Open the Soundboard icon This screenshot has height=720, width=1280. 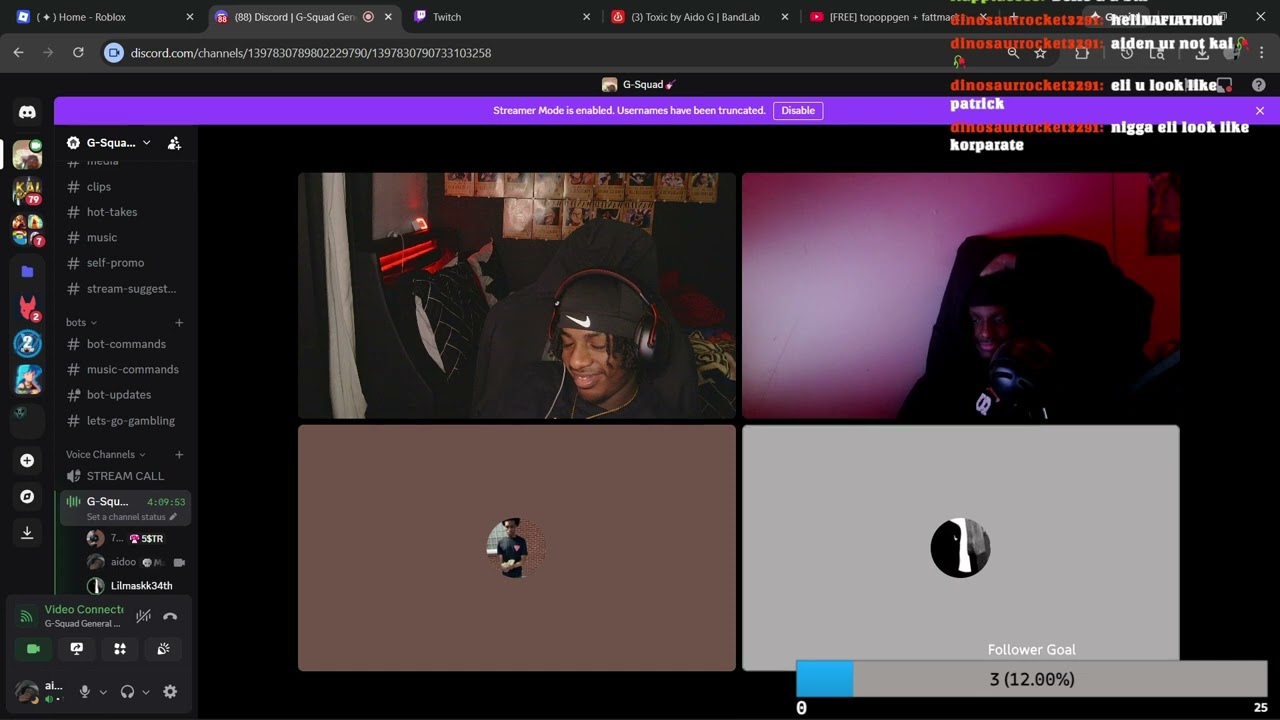point(163,649)
